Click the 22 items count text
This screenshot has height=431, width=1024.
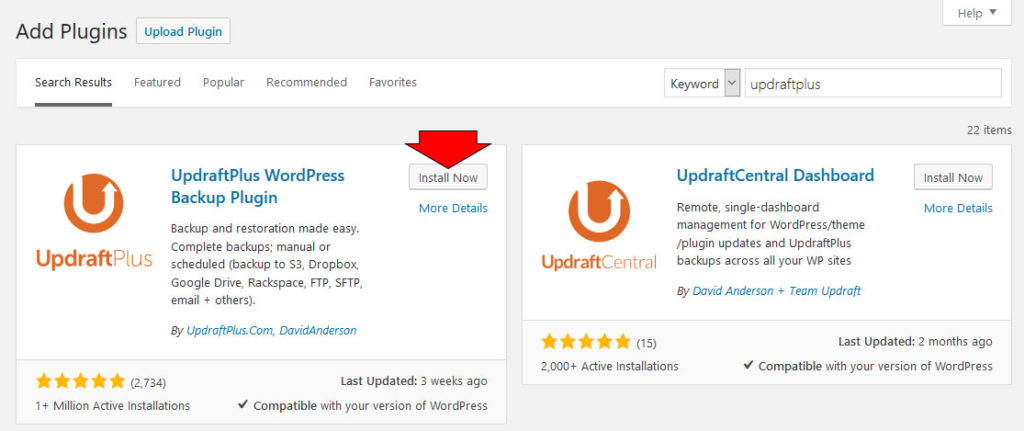pos(989,130)
